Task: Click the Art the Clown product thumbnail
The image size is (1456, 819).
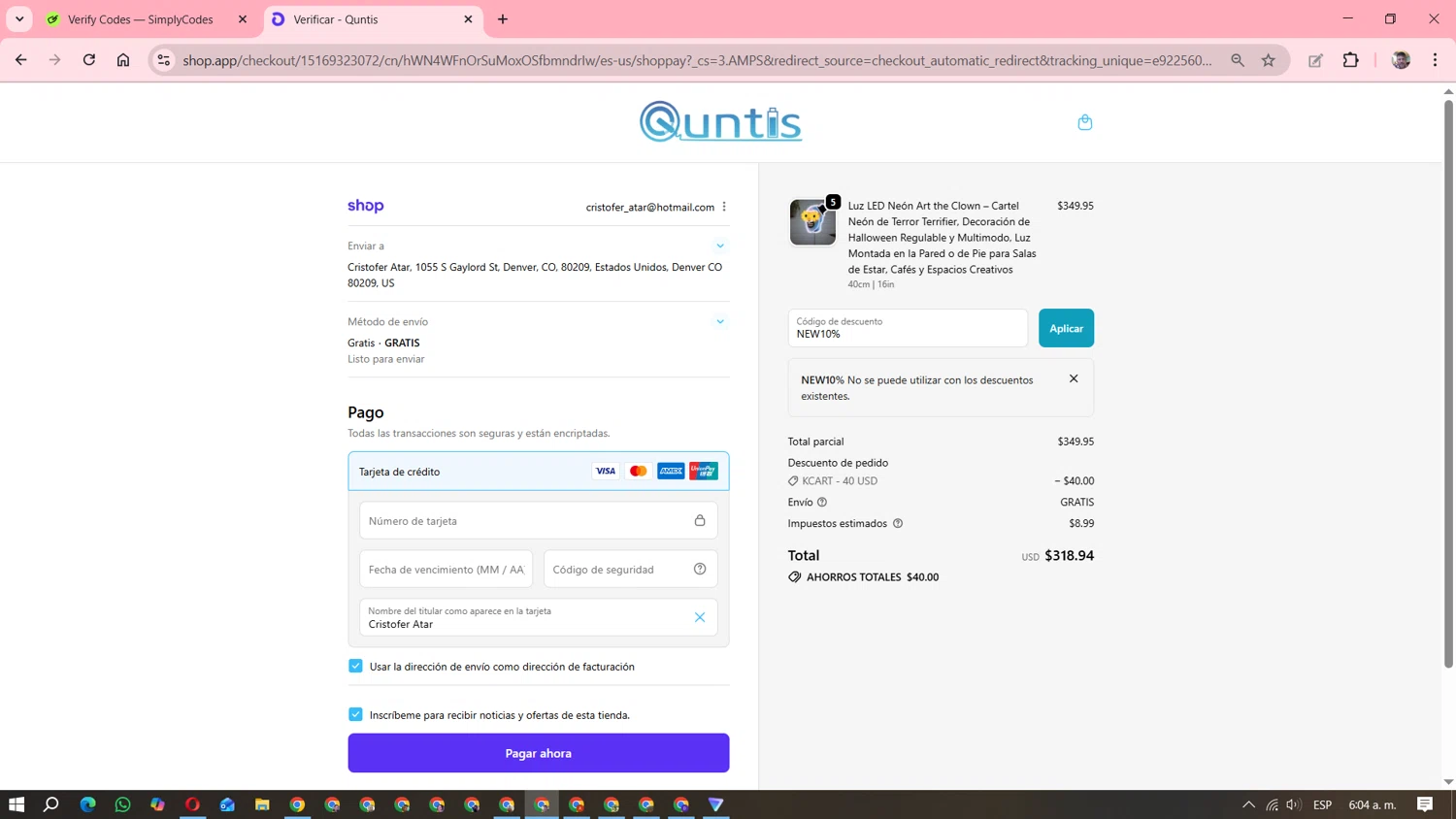Action: [812, 222]
